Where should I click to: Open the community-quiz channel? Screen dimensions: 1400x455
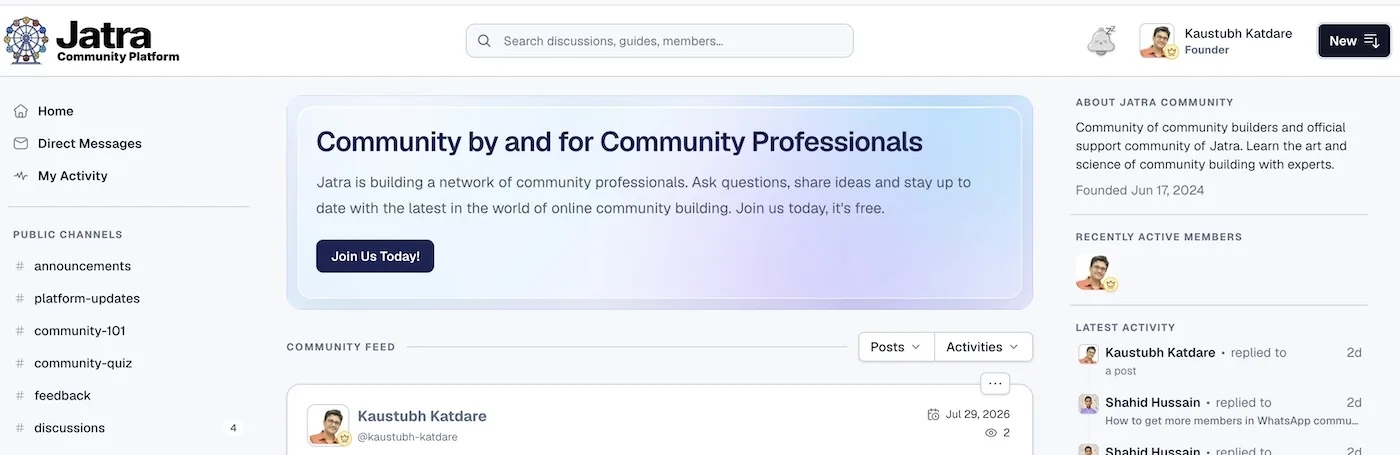tap(83, 363)
